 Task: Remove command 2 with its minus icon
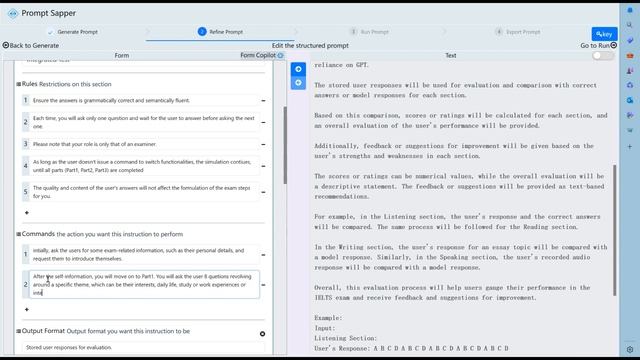[263, 284]
